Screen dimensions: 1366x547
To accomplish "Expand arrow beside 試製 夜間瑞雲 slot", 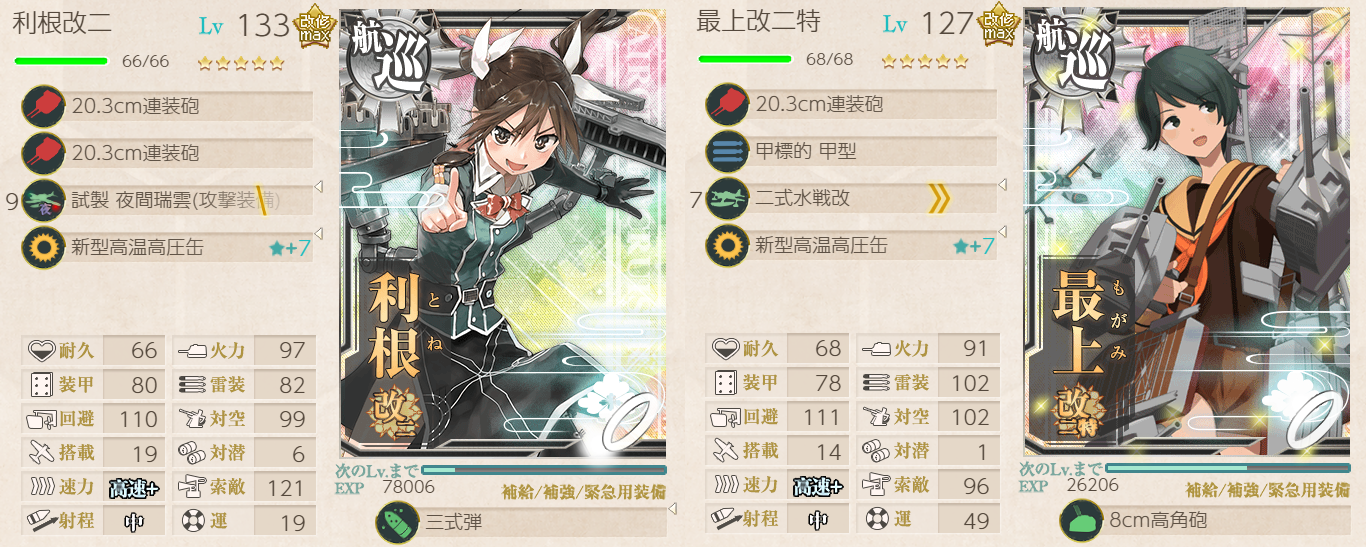I will point(319,186).
